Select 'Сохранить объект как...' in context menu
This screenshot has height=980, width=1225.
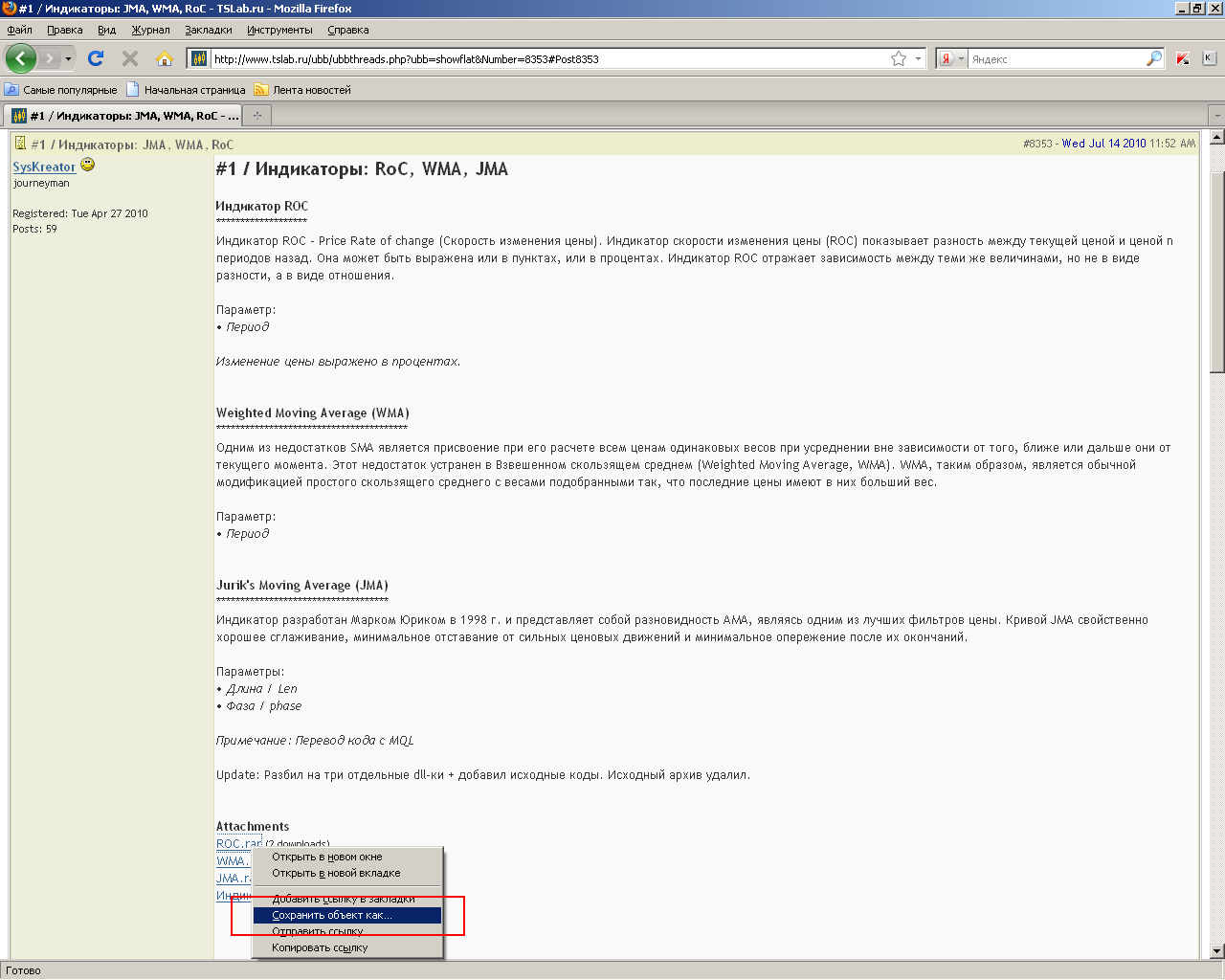(x=346, y=915)
